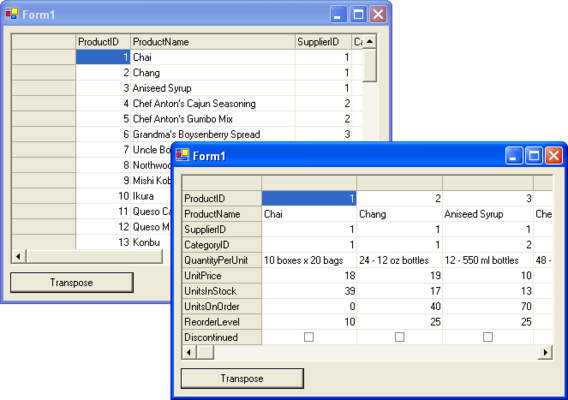Image resolution: width=568 pixels, height=400 pixels.
Task: Check Discontinued box for Chai column
Action: (x=309, y=337)
